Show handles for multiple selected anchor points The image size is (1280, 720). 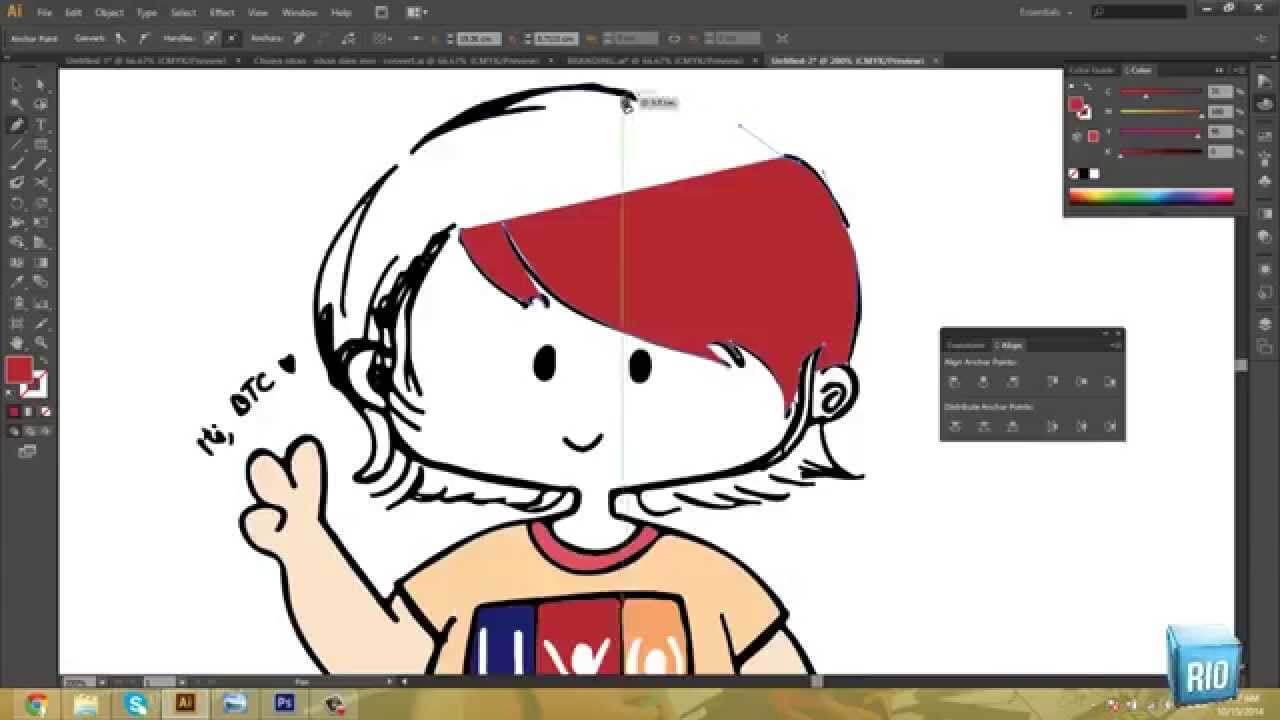(x=211, y=38)
